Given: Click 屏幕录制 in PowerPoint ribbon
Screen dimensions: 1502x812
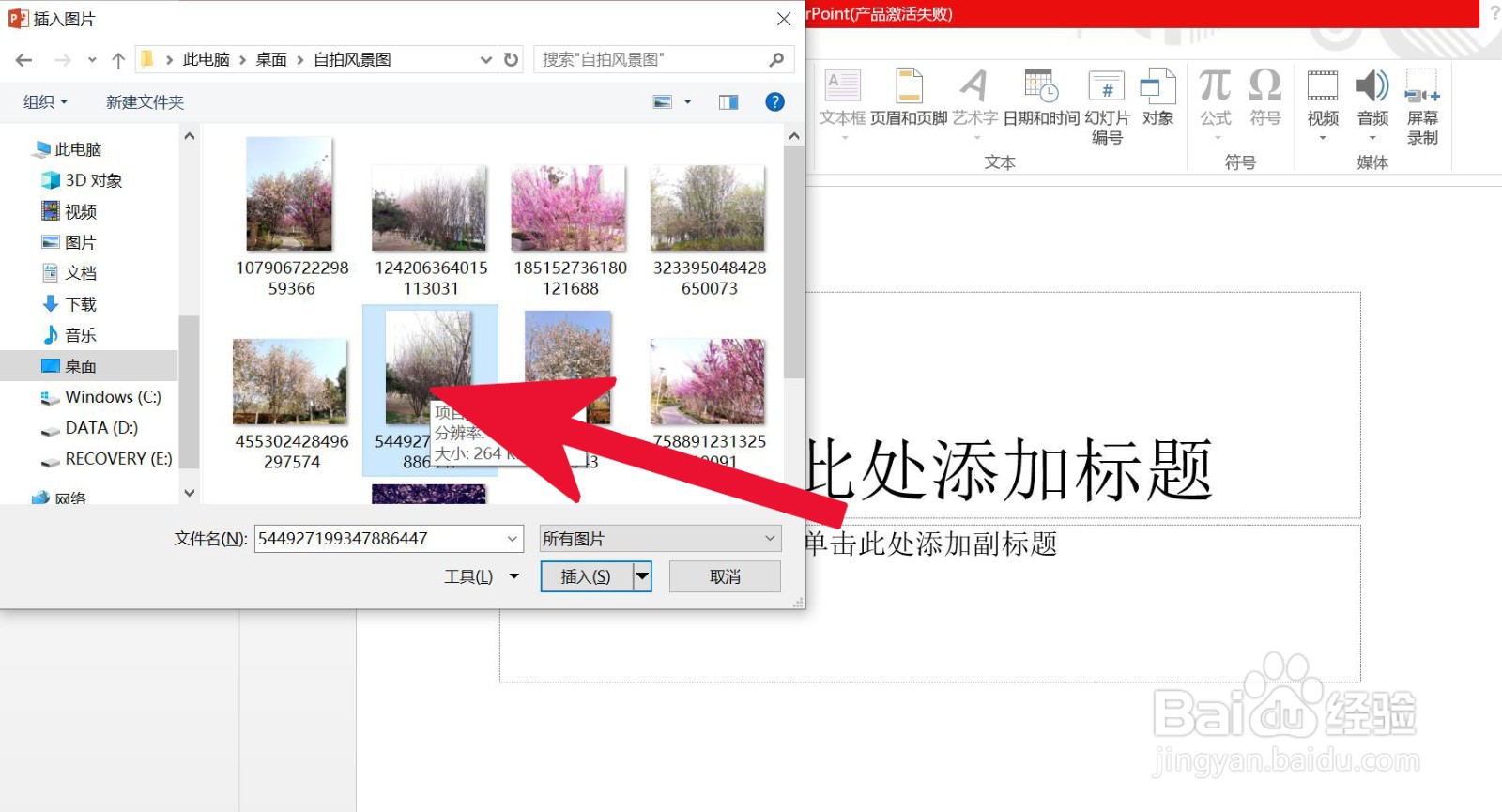Looking at the screenshot, I should 1422,107.
